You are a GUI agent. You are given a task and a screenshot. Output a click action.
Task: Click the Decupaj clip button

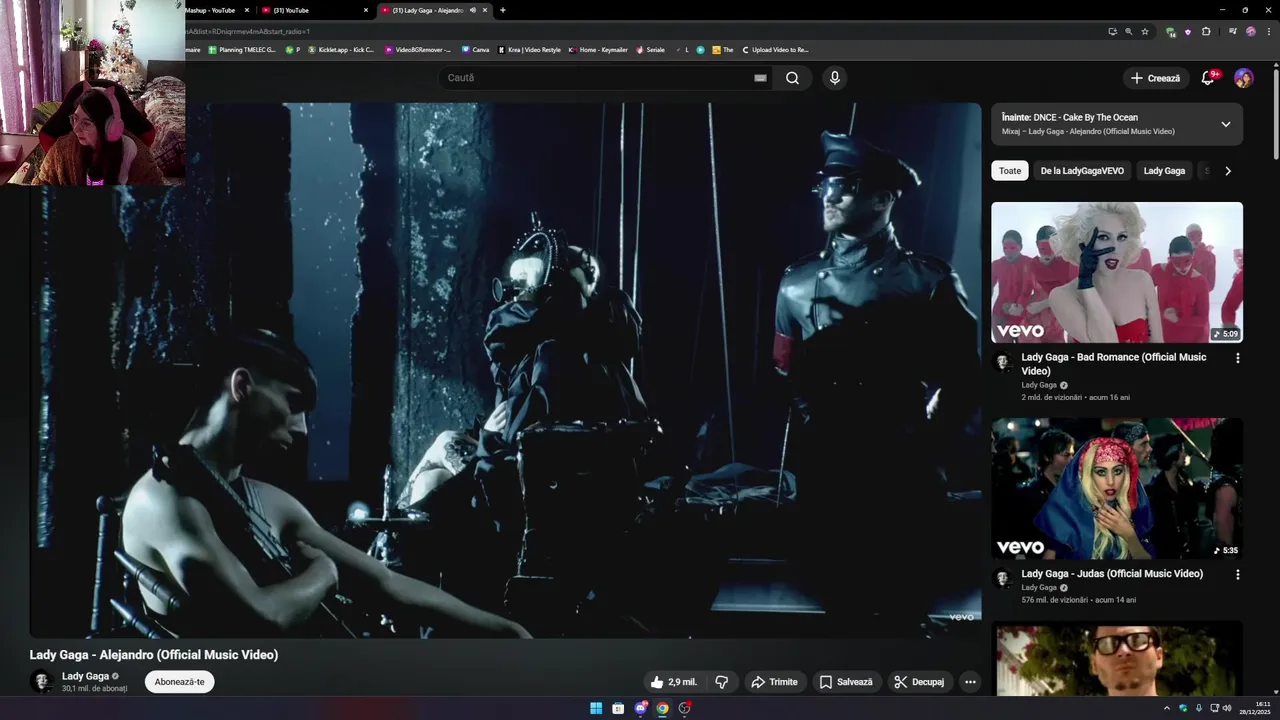pos(918,682)
